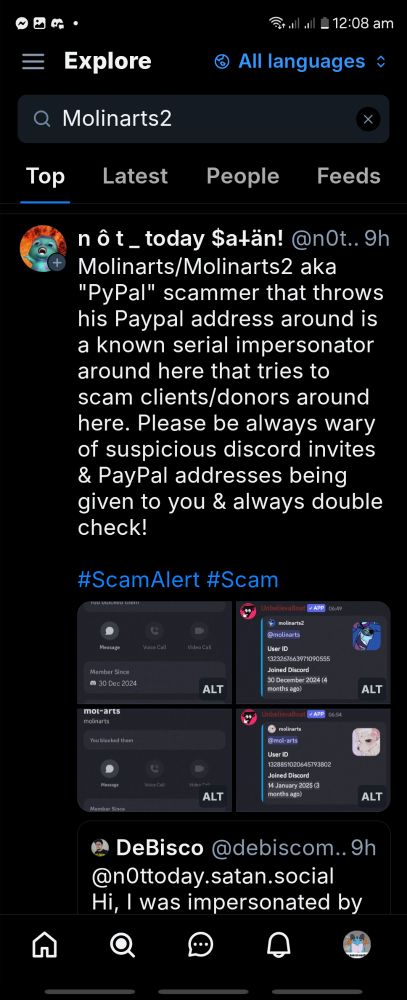Screen dimensions: 407x1000
Task: Open the hamburger menu beside Explore
Action: 33,62
